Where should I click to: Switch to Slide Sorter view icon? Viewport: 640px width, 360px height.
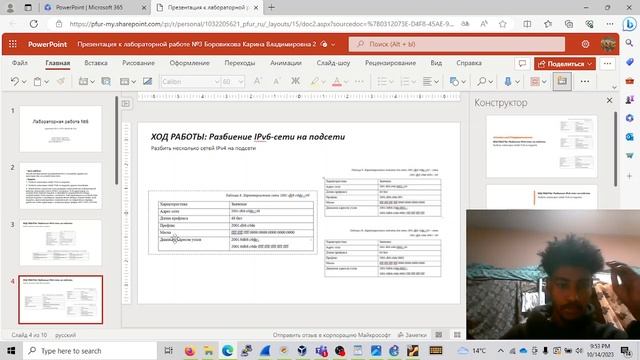(457, 335)
